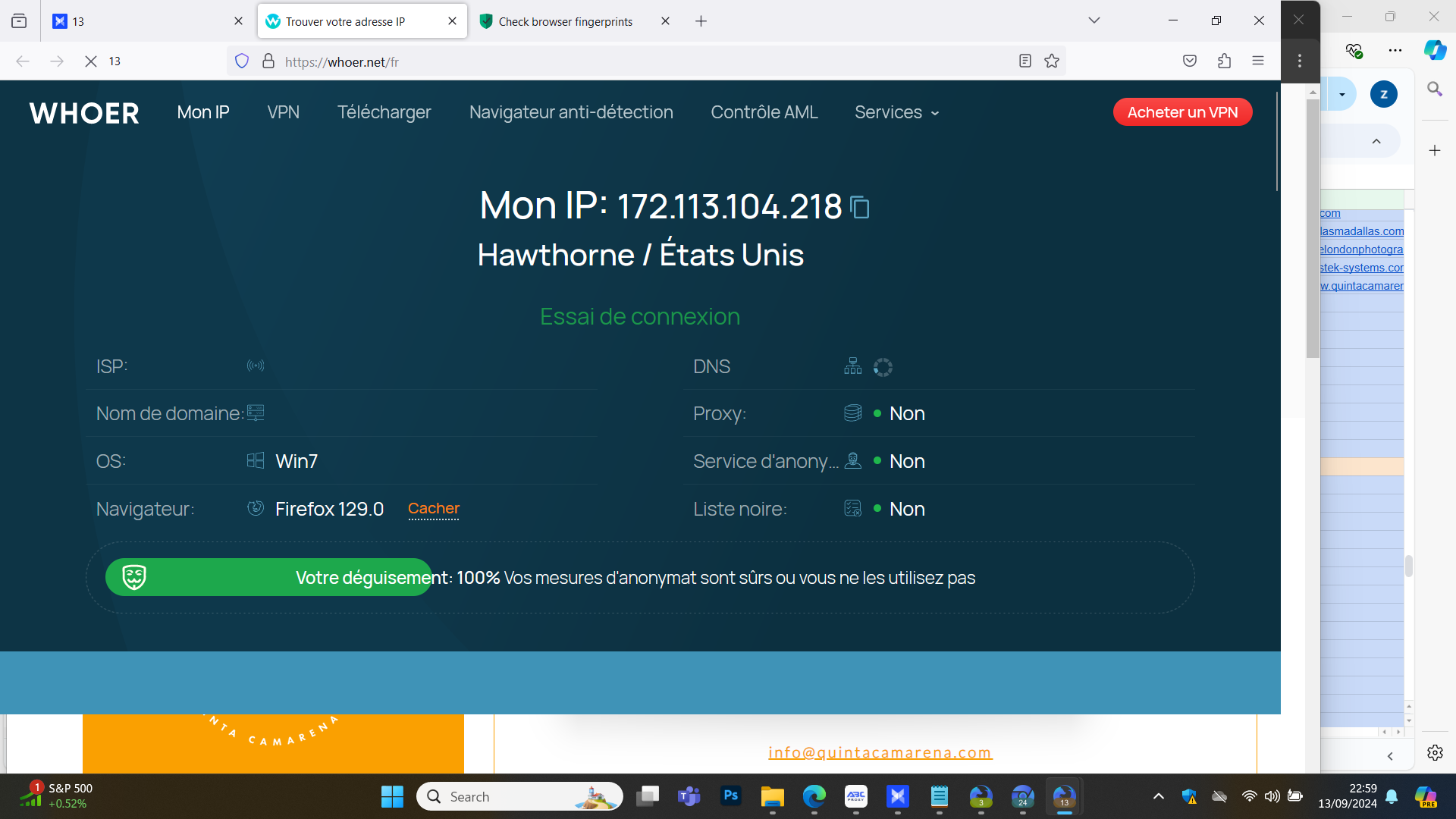Click the Firefox address bar URL
1456x819 pixels.
click(342, 62)
